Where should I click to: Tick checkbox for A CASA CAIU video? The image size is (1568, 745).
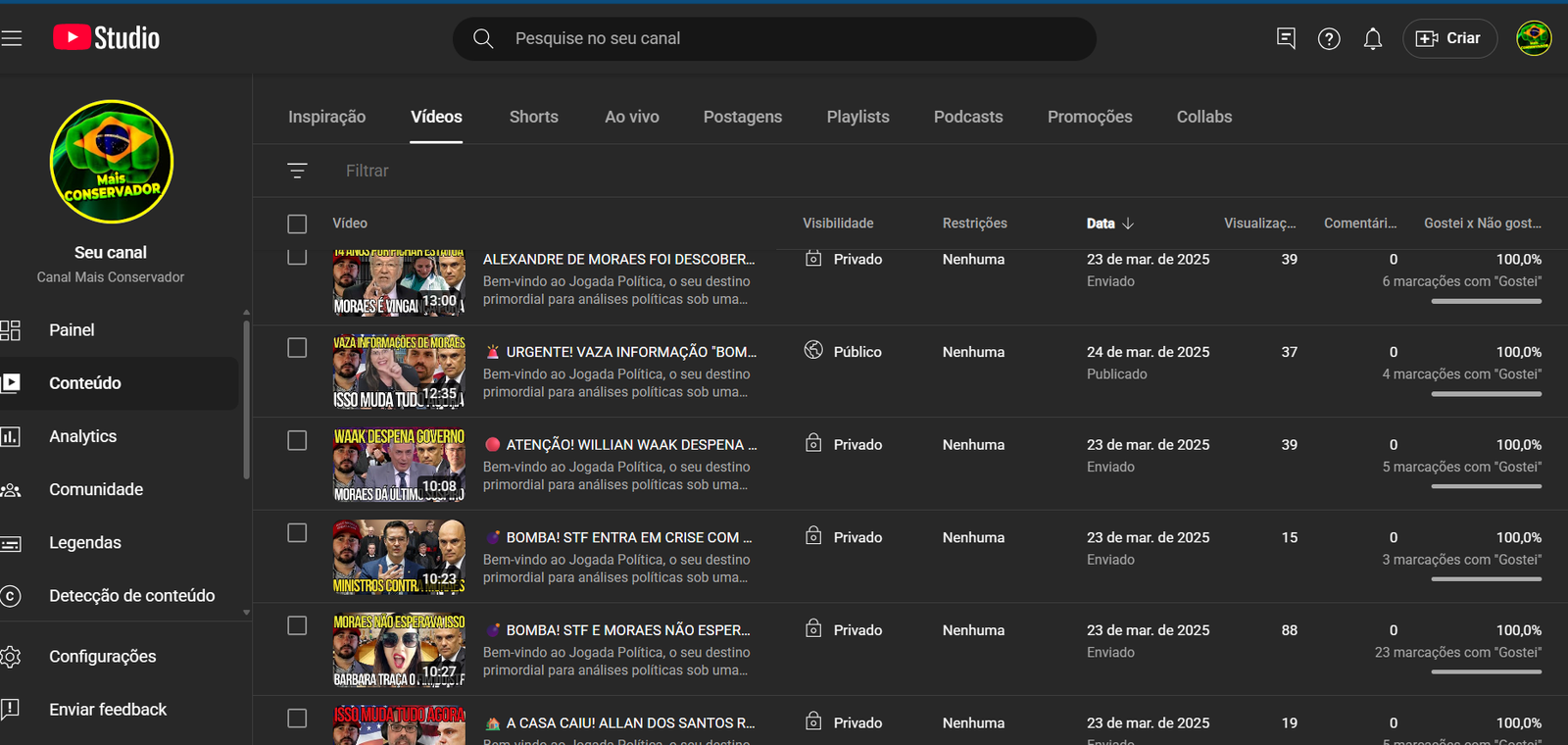point(297,719)
